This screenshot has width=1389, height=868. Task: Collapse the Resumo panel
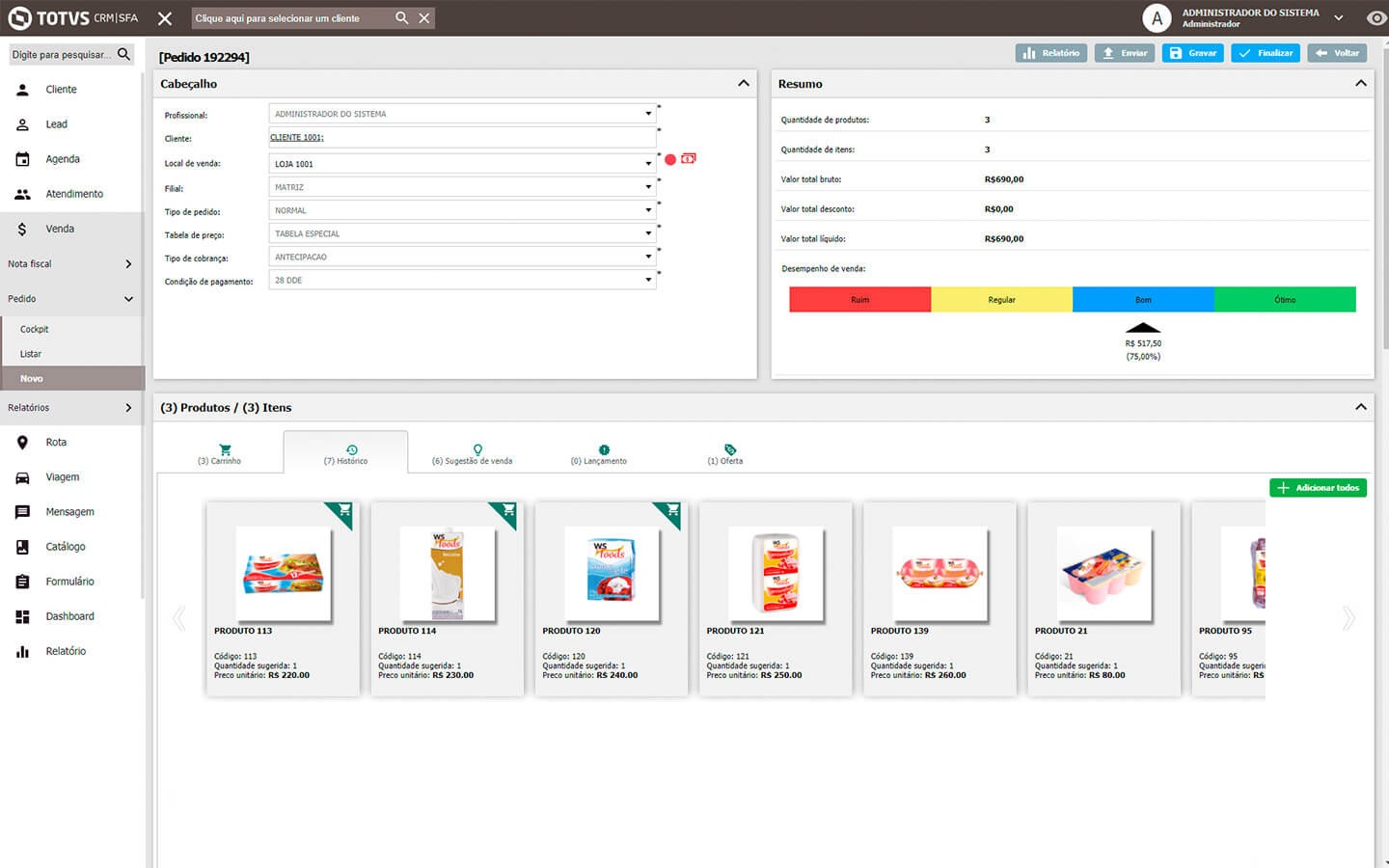(x=1360, y=84)
